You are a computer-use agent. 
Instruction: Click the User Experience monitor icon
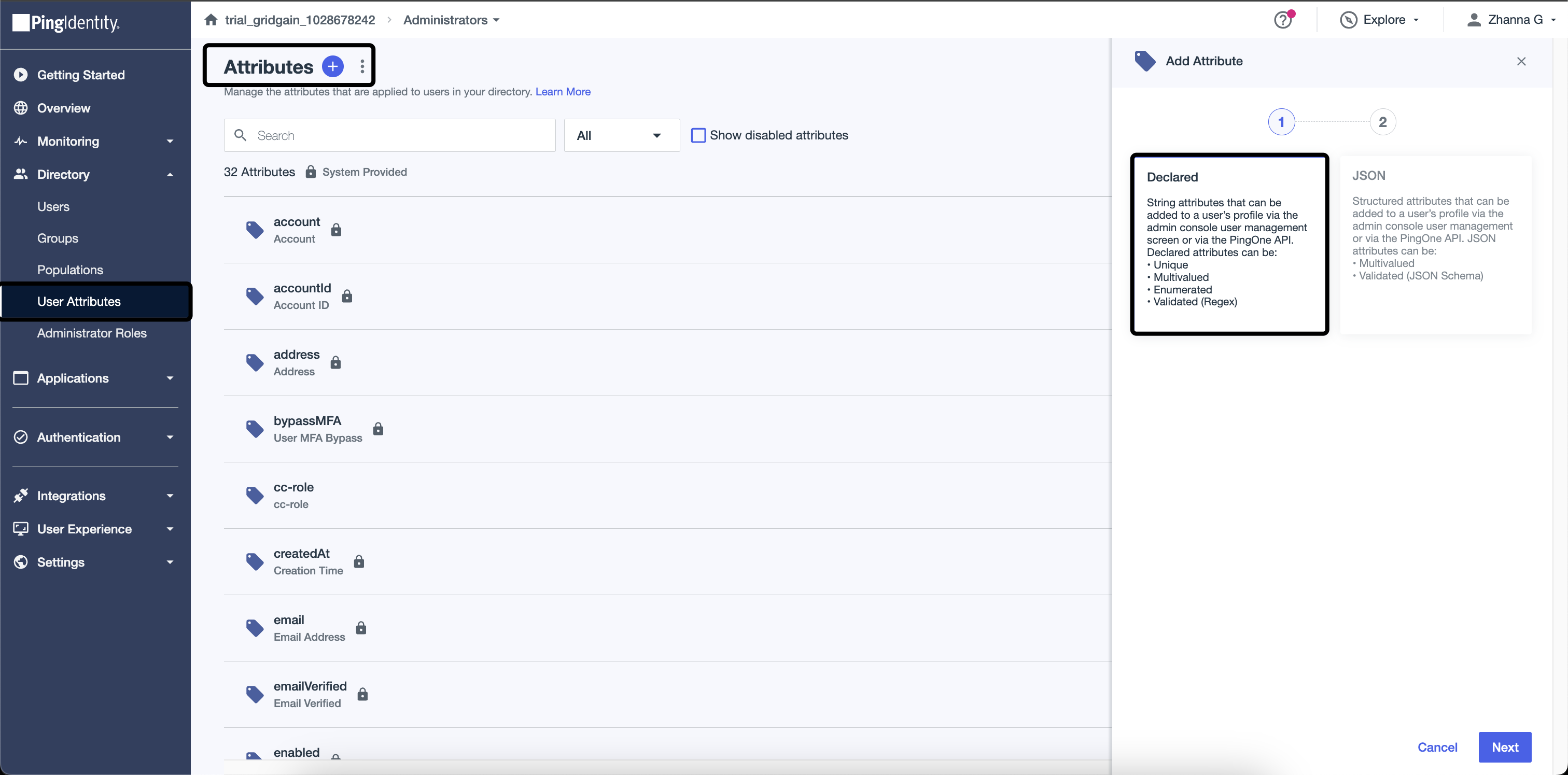coord(21,529)
